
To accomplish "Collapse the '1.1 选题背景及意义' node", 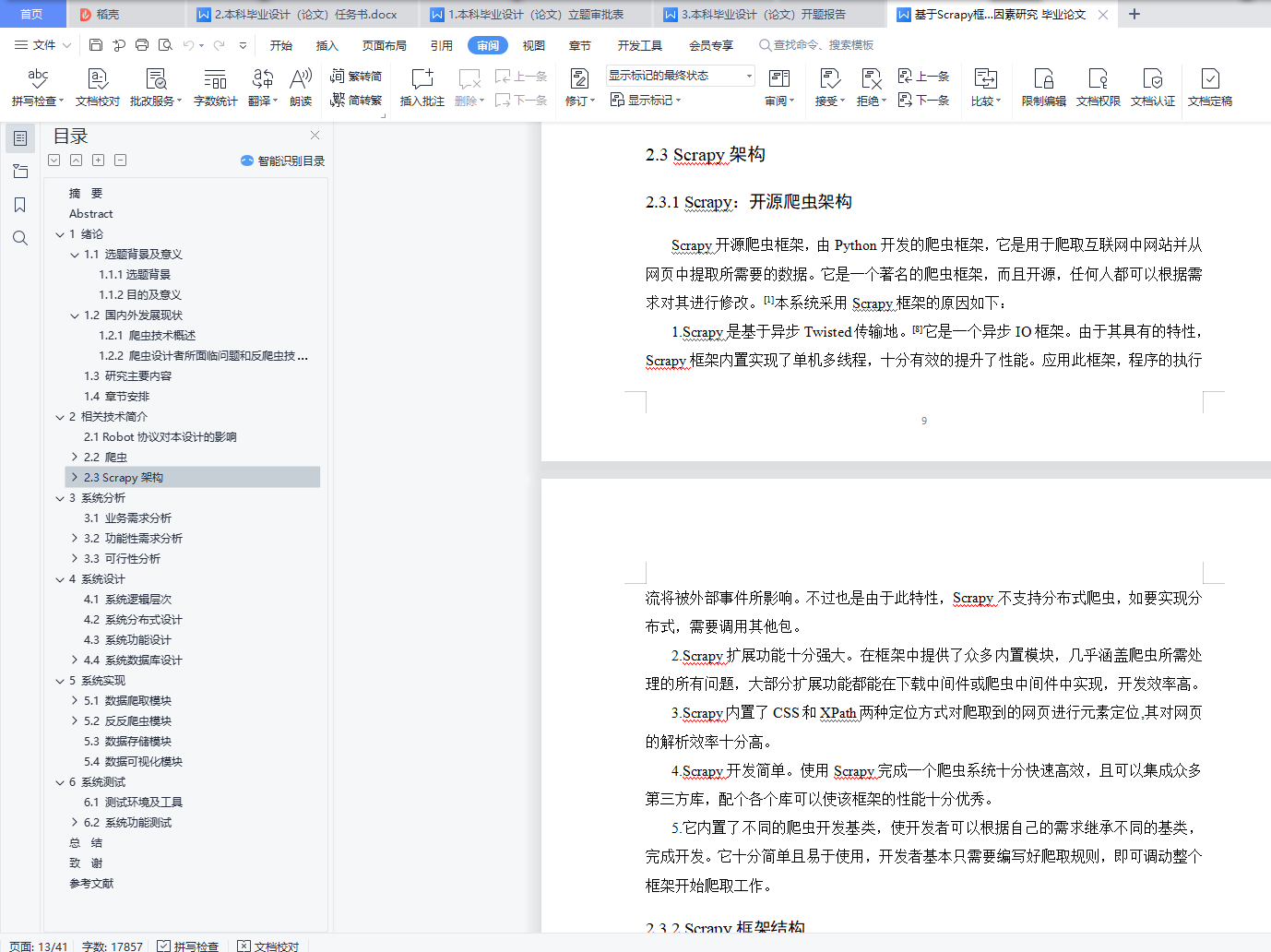I will [75, 255].
